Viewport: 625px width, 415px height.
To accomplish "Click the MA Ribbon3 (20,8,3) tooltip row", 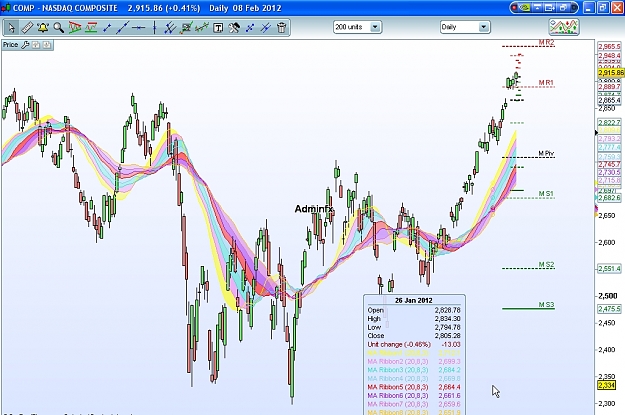I will tap(414, 370).
